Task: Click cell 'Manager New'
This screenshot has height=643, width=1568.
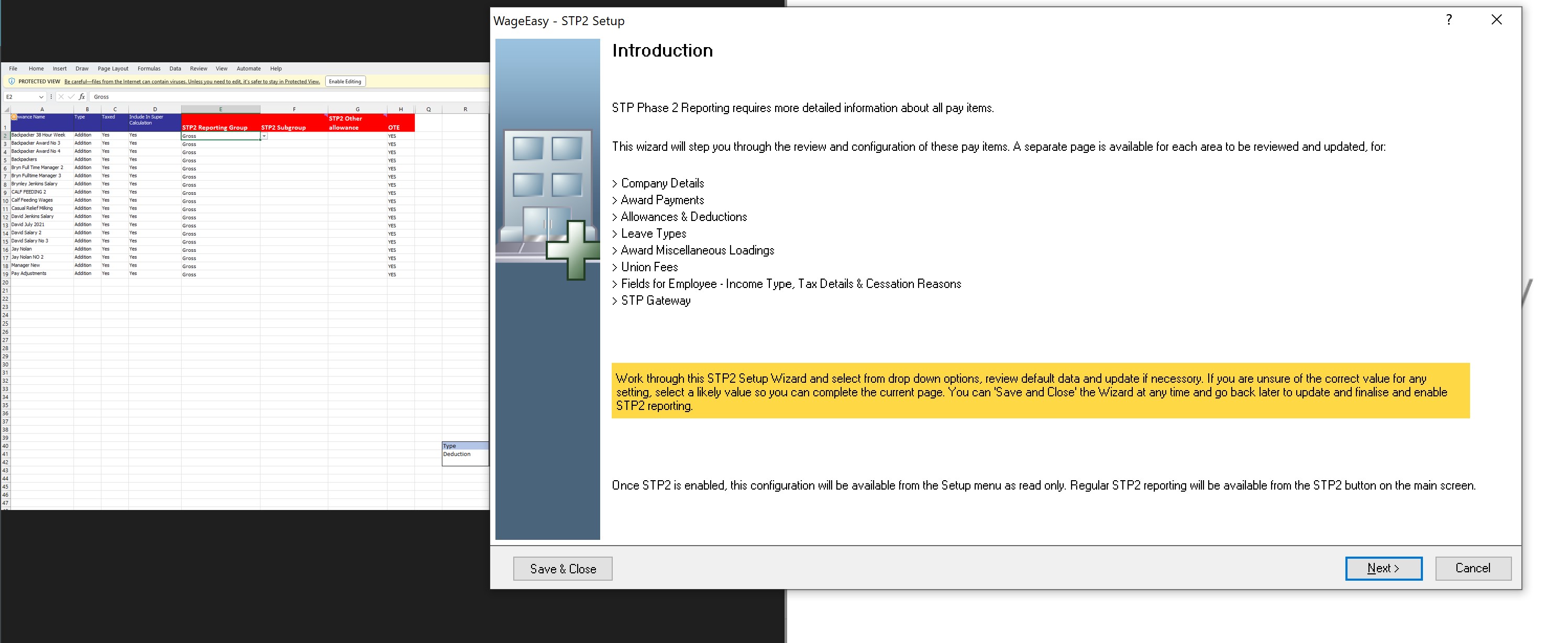Action: tap(42, 266)
